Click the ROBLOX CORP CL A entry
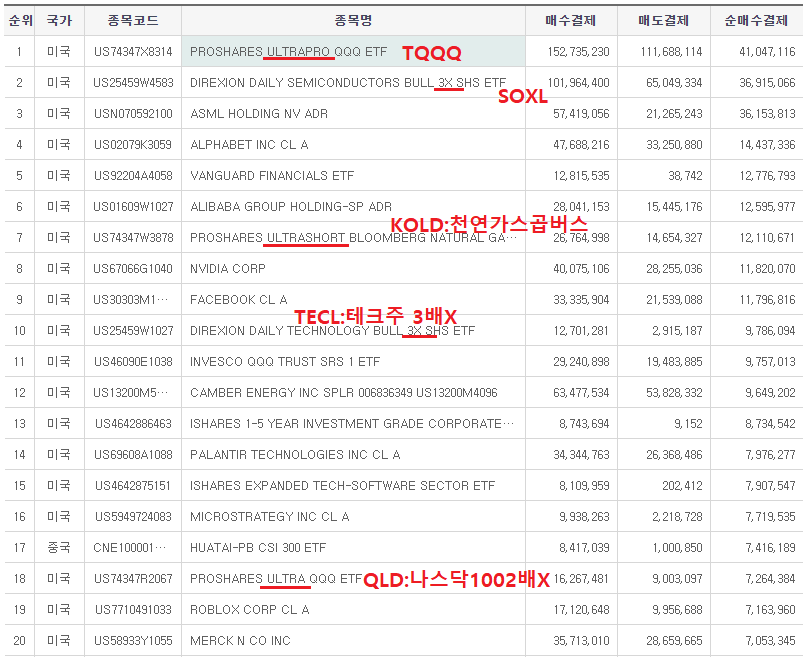 point(250,610)
